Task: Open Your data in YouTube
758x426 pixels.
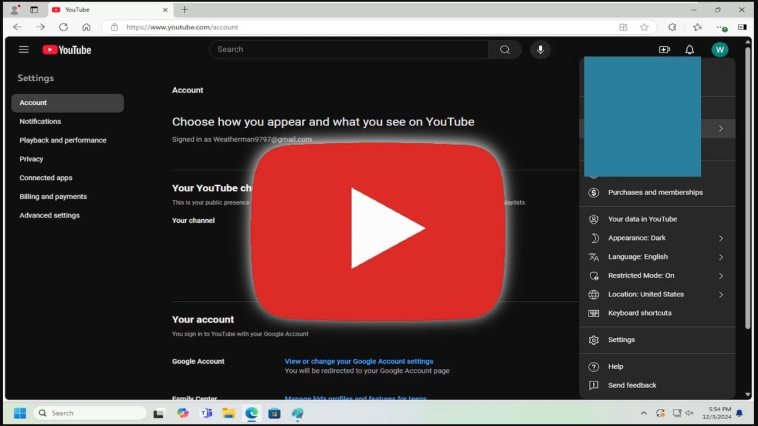Action: click(657, 219)
